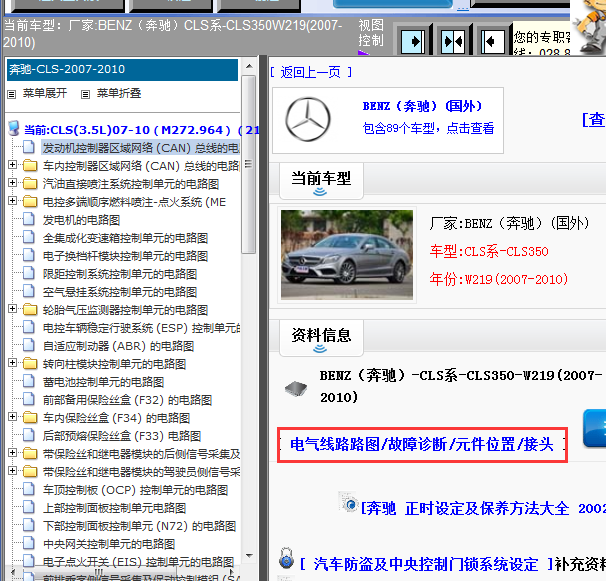606x581 pixels.
Task: Click the red 年份:W219(2007-2010) text
Action: point(499,279)
